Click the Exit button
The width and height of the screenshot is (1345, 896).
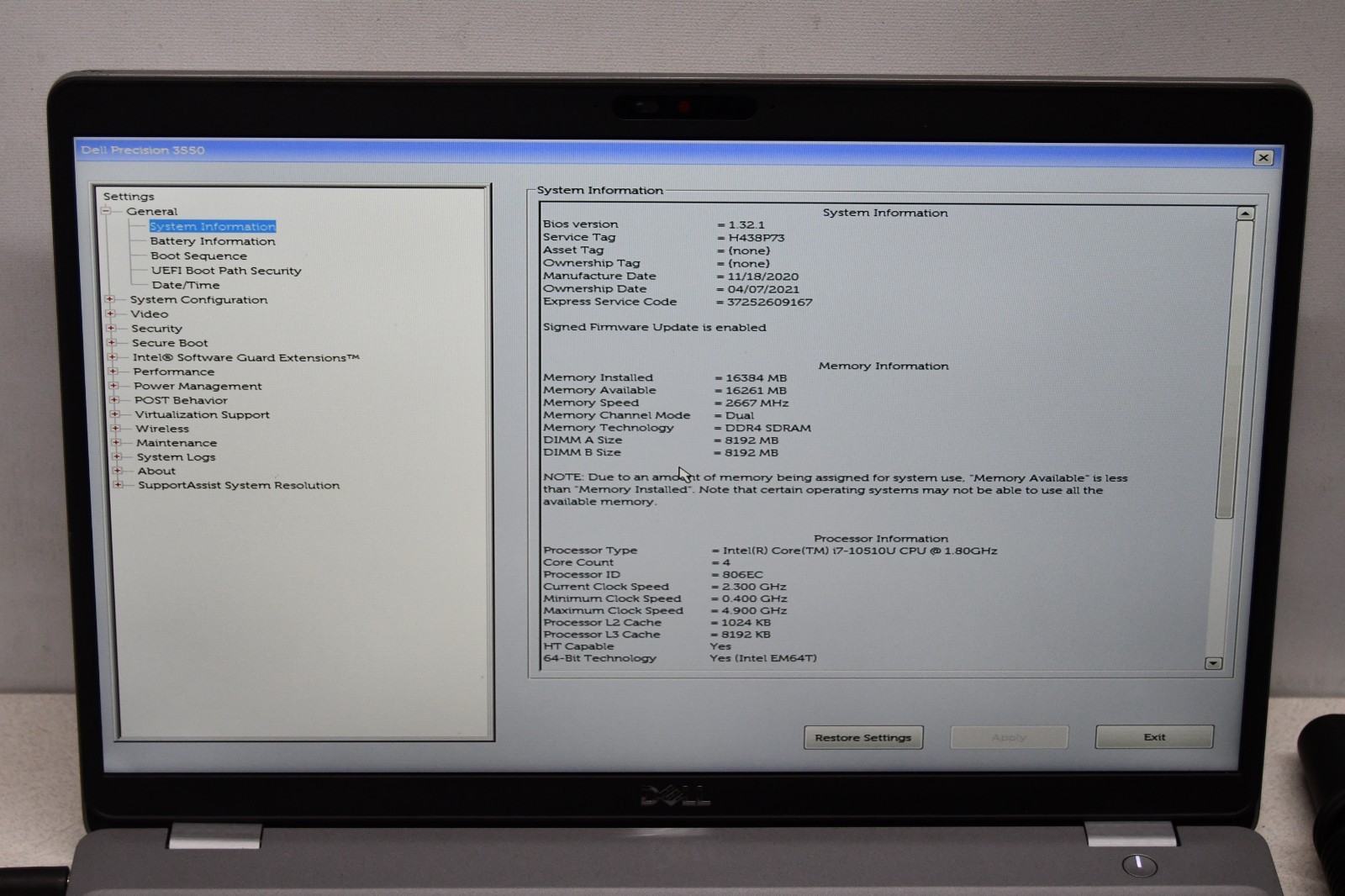tap(1154, 736)
